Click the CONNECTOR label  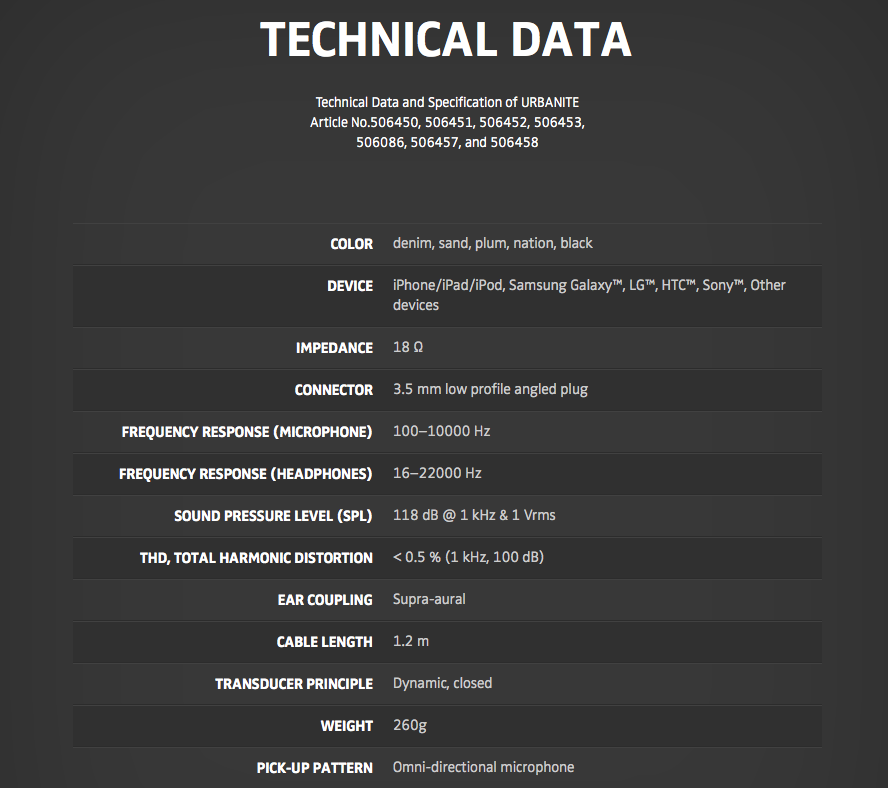click(334, 390)
